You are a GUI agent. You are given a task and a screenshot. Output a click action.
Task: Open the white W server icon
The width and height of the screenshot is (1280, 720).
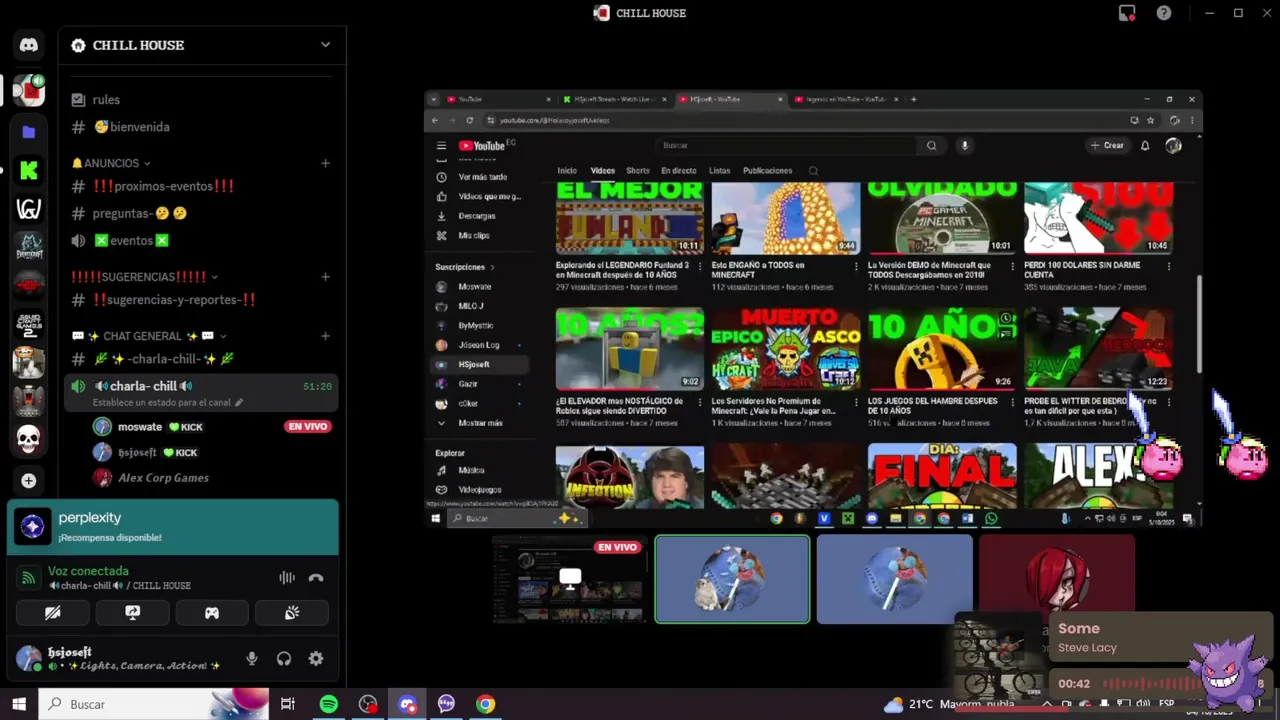pos(29,209)
